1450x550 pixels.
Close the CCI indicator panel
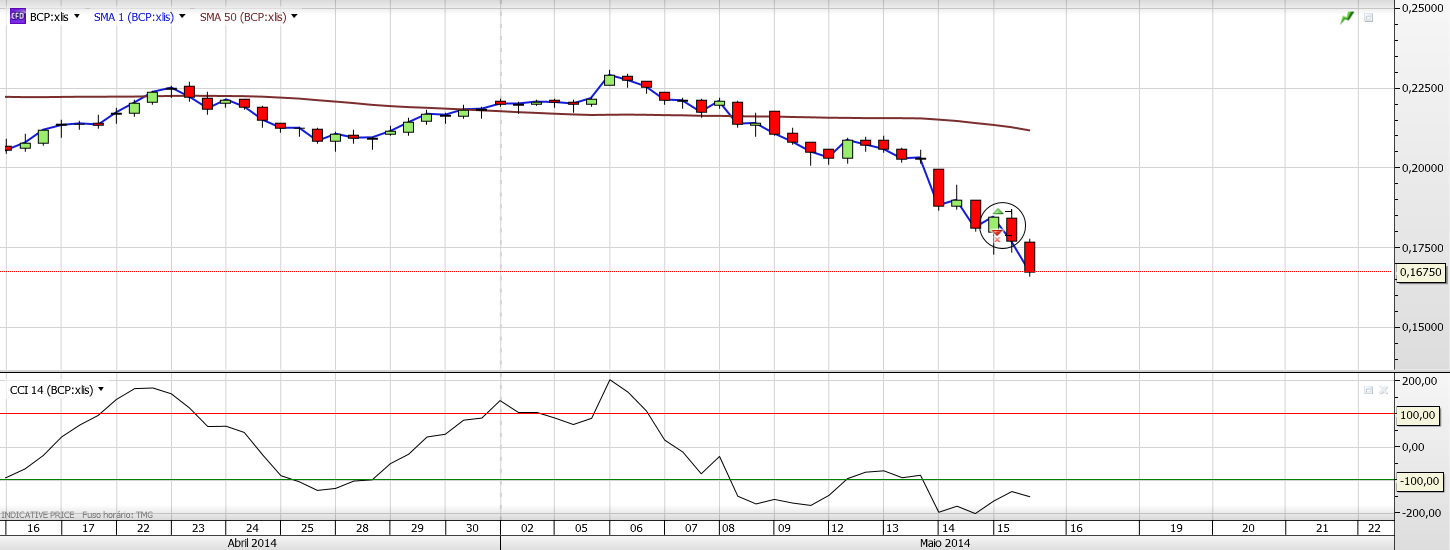coord(1384,390)
